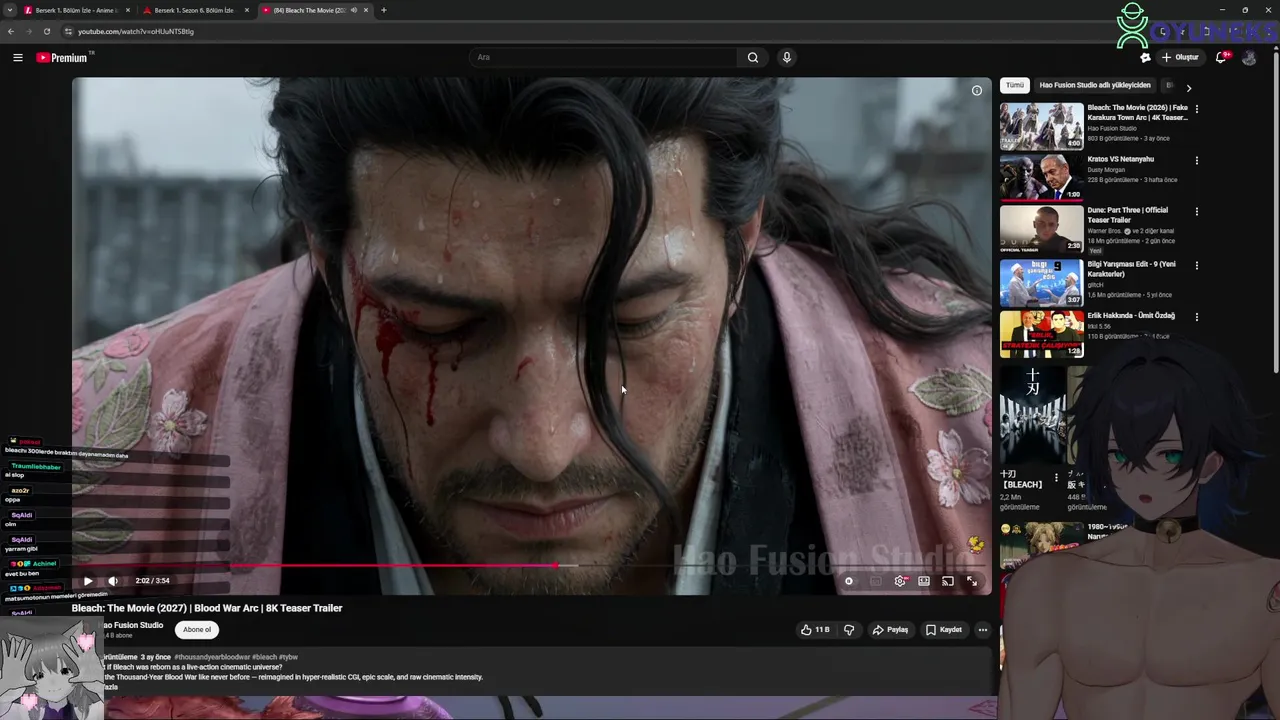Dislike the video

(x=849, y=630)
